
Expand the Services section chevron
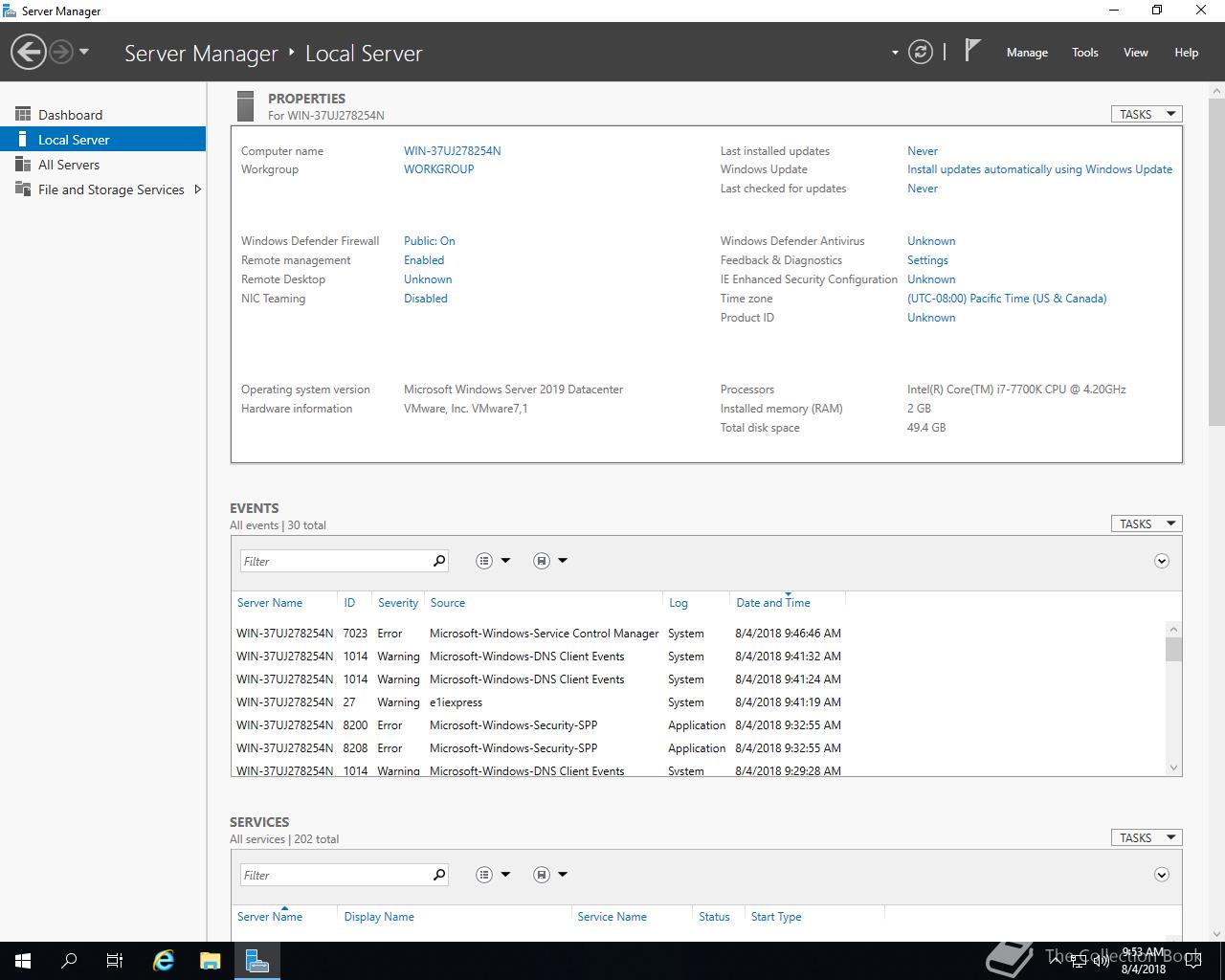point(1162,875)
